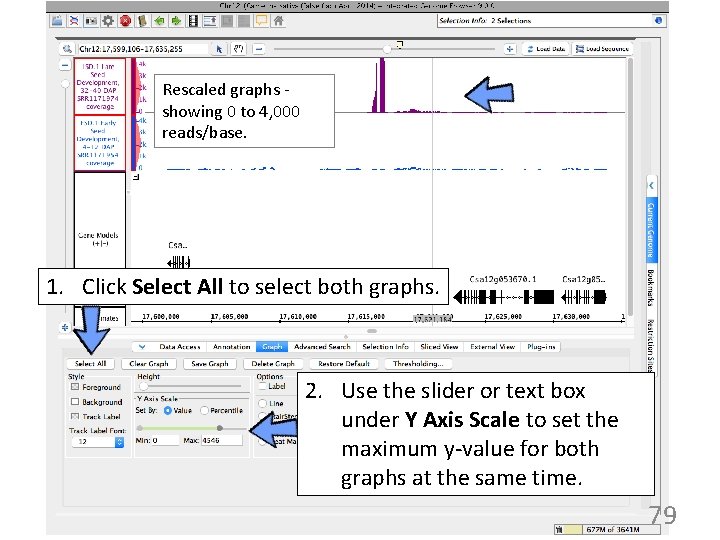The width and height of the screenshot is (720, 540).
Task: Open the Sliced View tab
Action: (439, 347)
